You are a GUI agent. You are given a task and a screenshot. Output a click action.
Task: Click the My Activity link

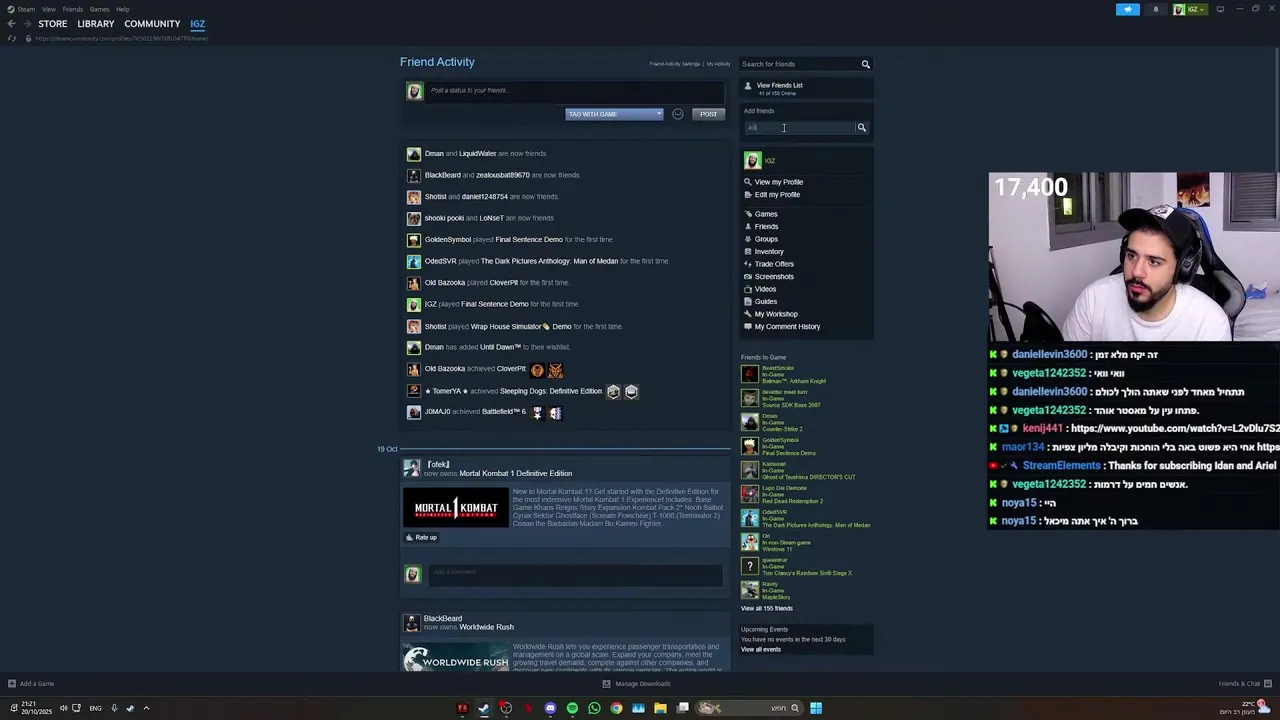click(x=719, y=64)
